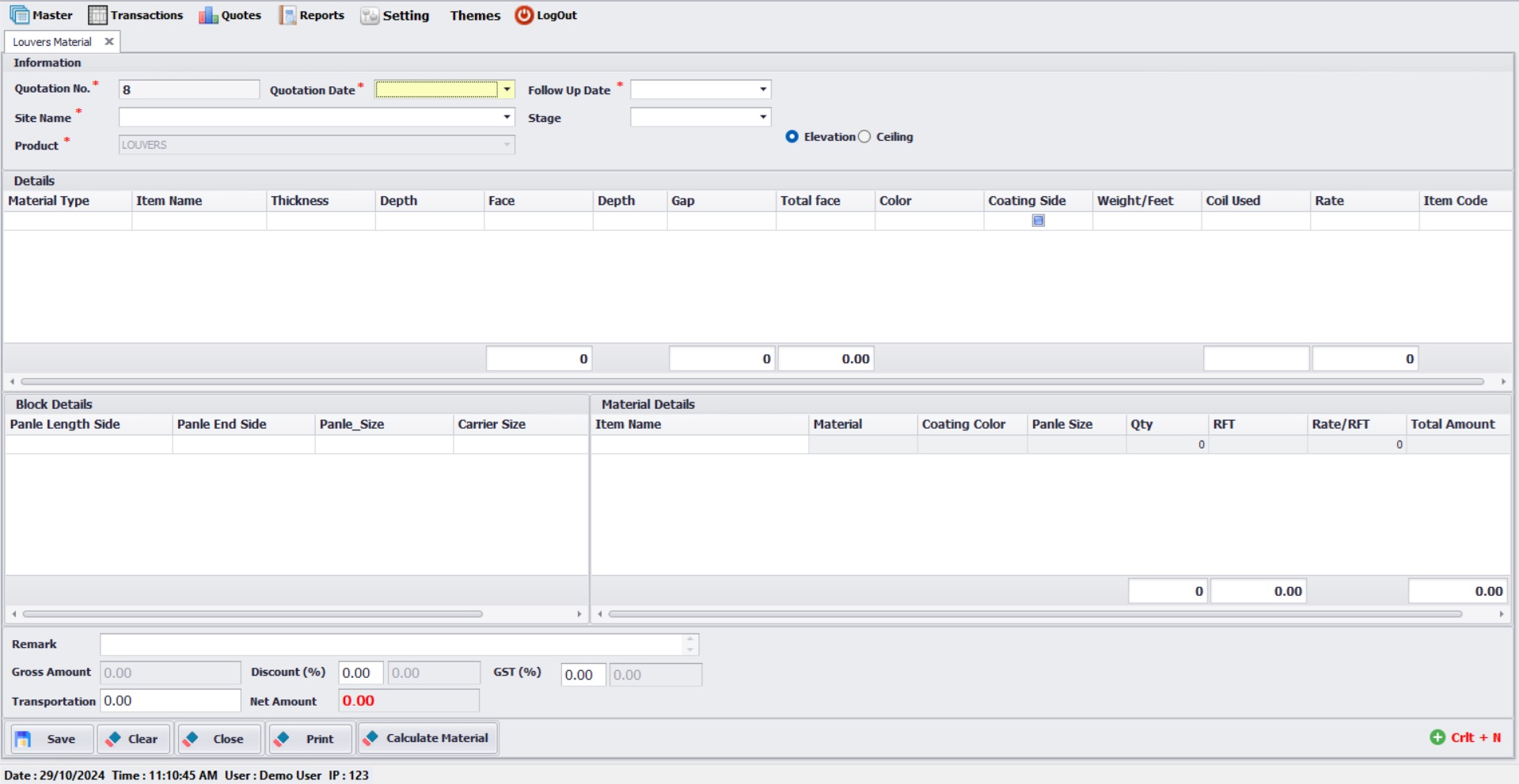1519x784 pixels.
Task: Click the Block Details horizontal scrollbar
Action: click(253, 614)
